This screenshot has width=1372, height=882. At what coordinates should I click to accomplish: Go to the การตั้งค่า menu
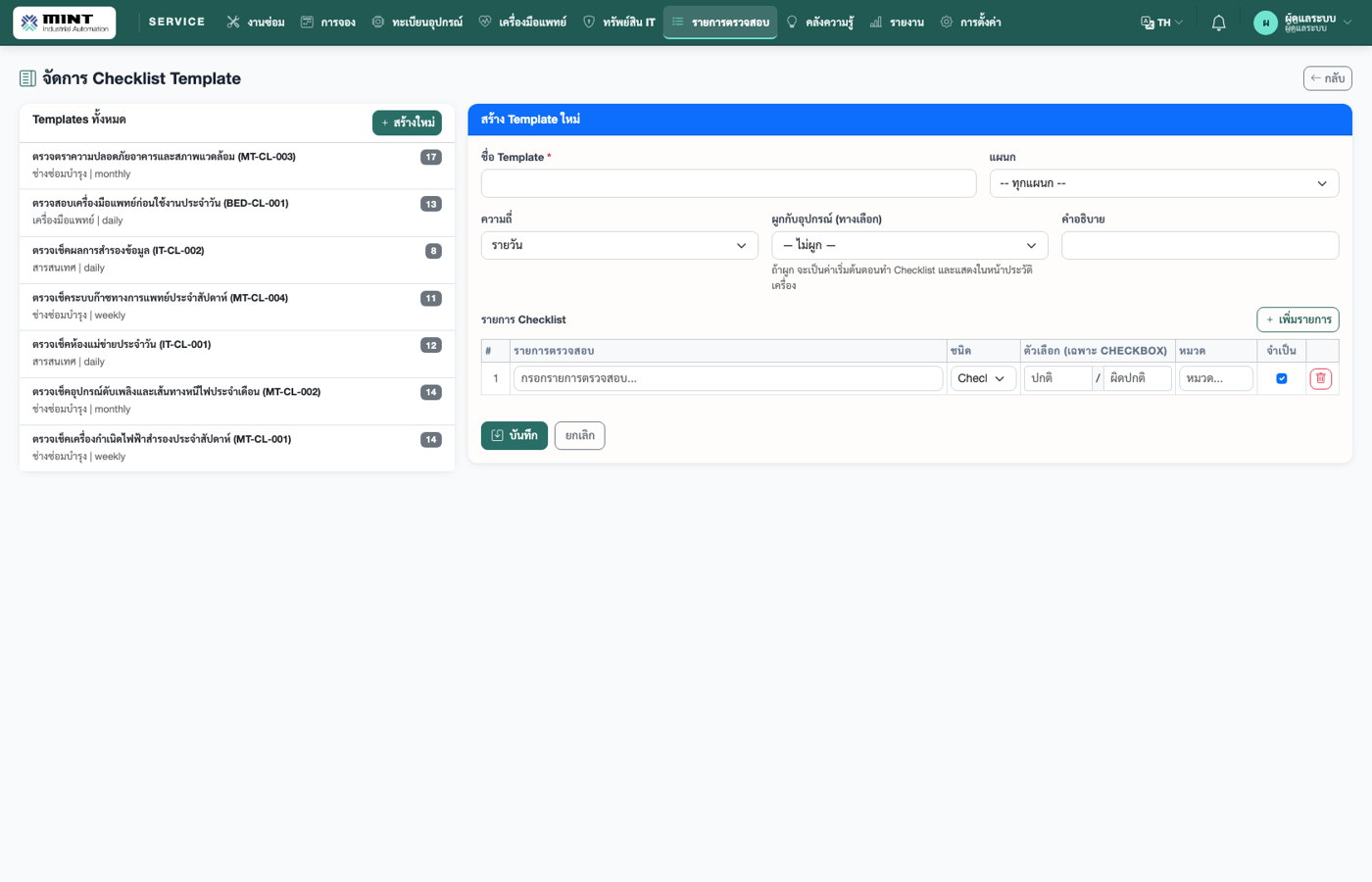click(970, 23)
